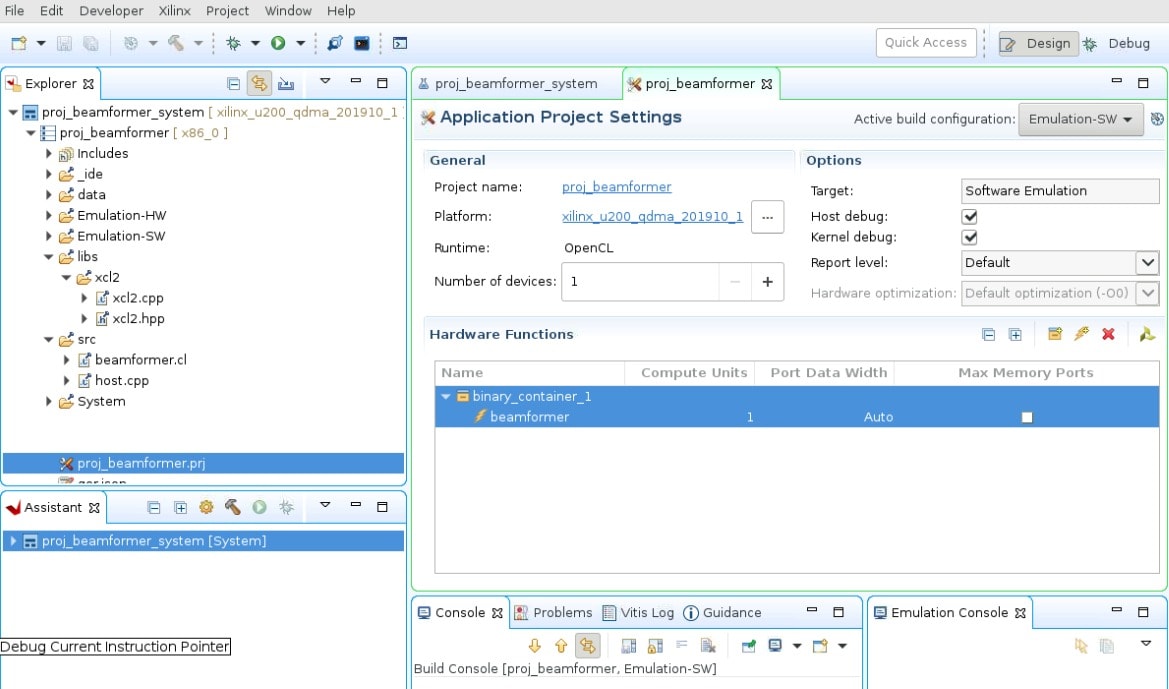Click the rightmost Hardware Functions toolbar icon
Viewport: 1169px width, 689px height.
point(1147,334)
